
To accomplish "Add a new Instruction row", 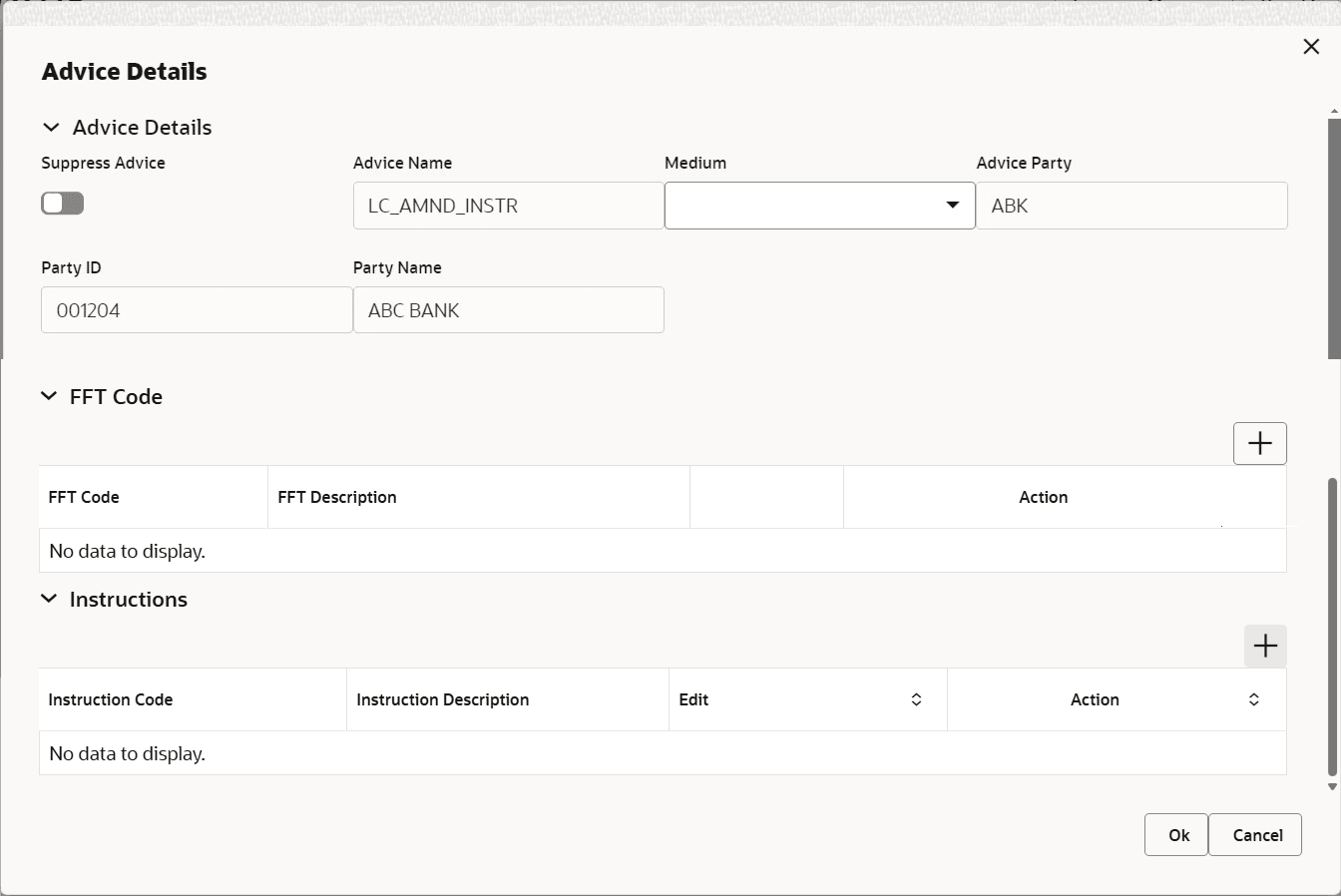I will (1265, 646).
